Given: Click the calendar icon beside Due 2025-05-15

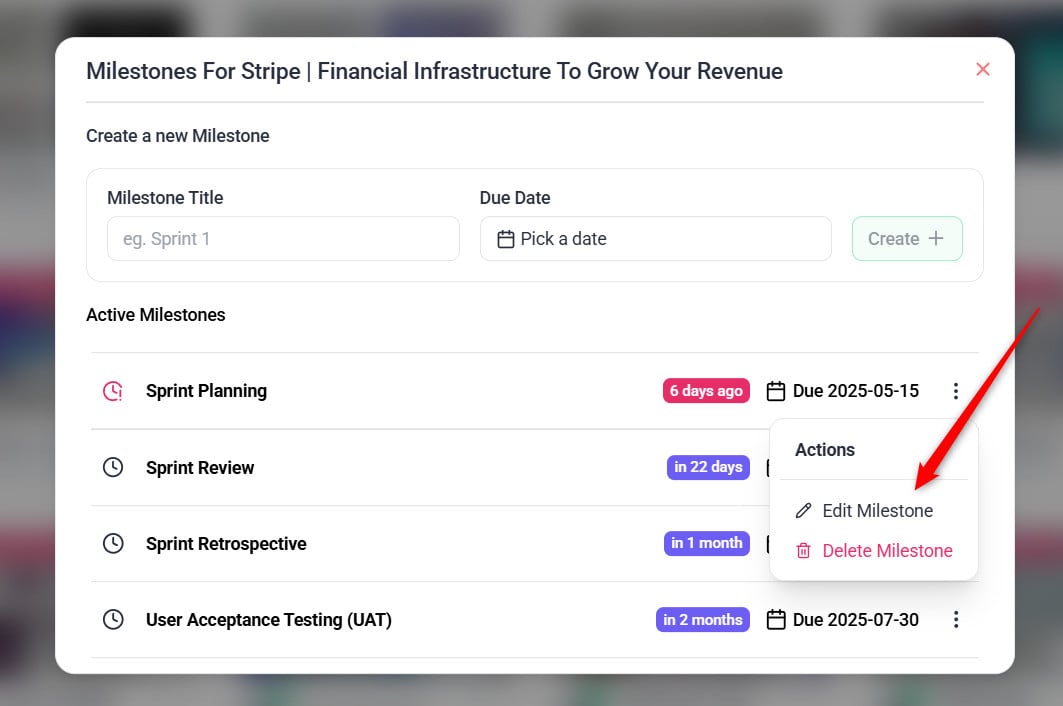Looking at the screenshot, I should [x=776, y=391].
